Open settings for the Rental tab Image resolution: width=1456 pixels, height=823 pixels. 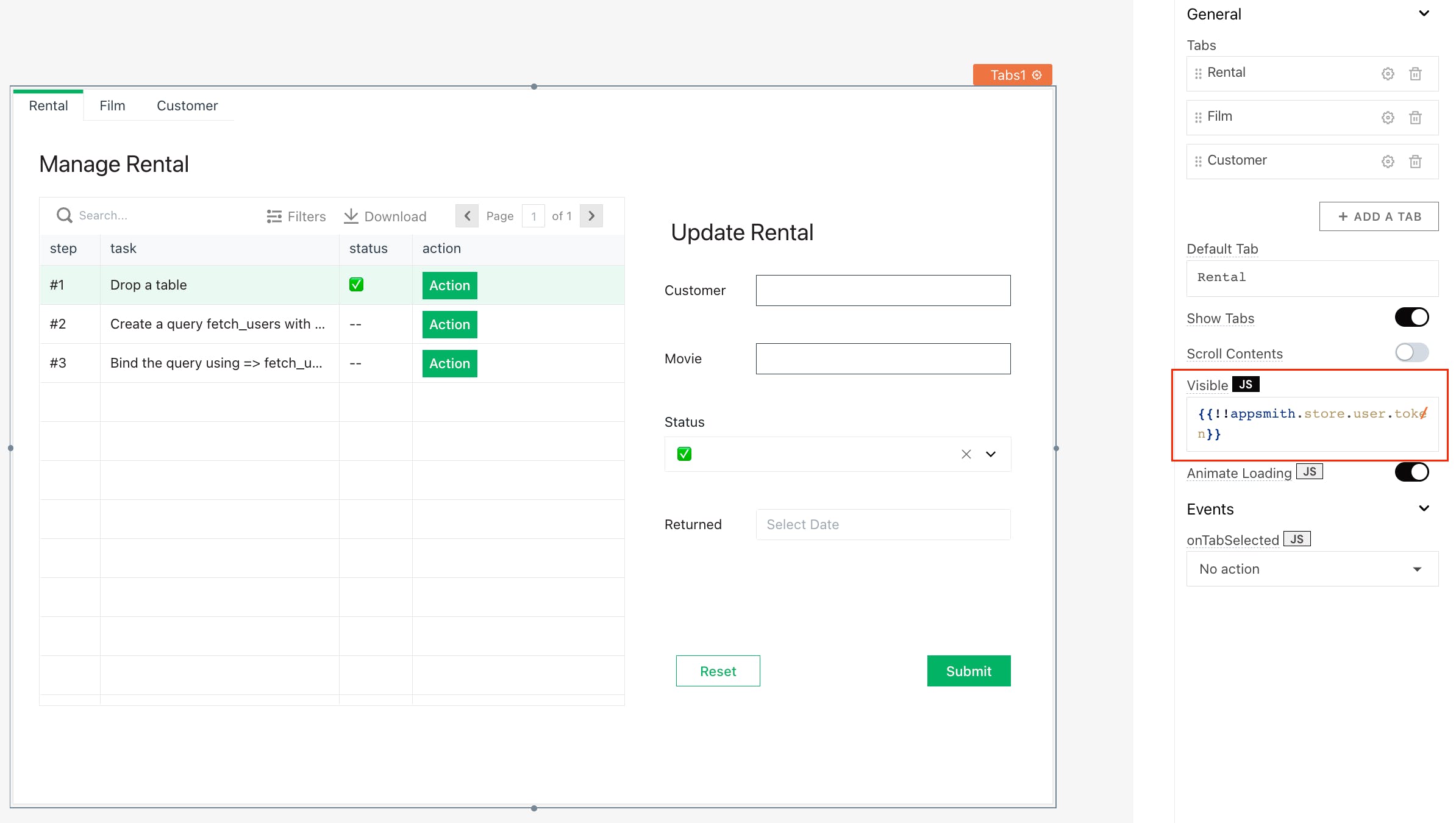tap(1388, 74)
